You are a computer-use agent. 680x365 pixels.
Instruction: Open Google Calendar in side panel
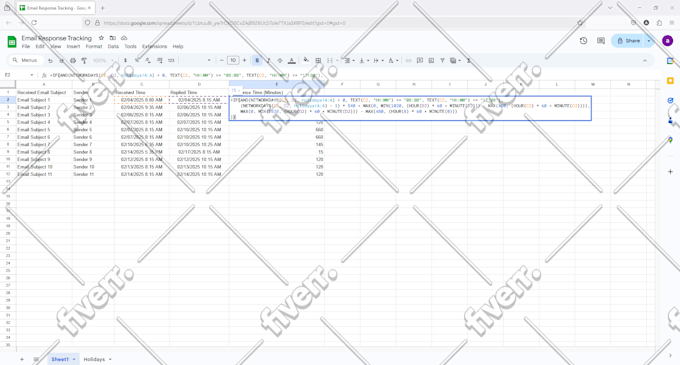click(x=670, y=61)
